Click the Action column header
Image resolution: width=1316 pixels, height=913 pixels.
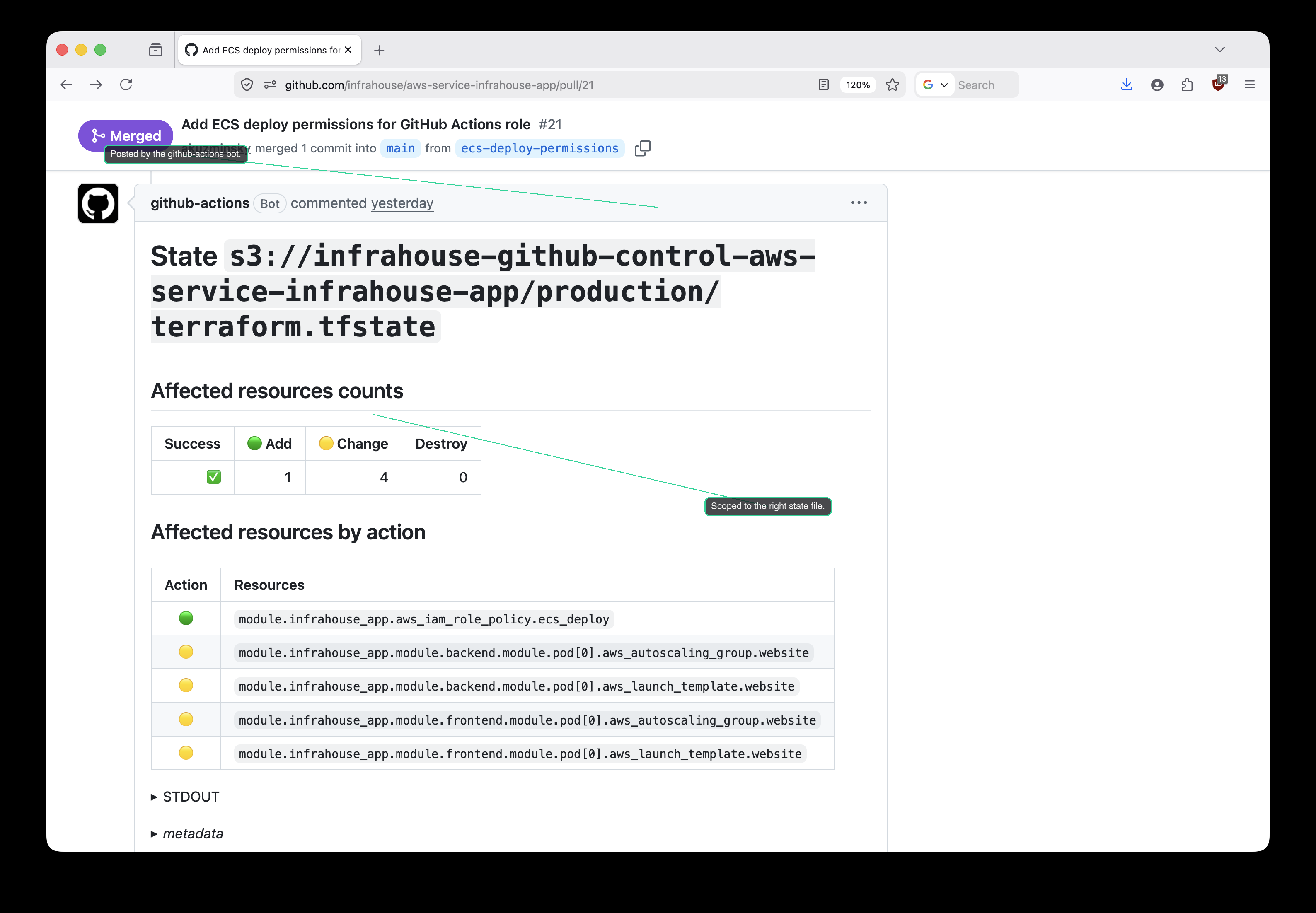pyautogui.click(x=186, y=585)
